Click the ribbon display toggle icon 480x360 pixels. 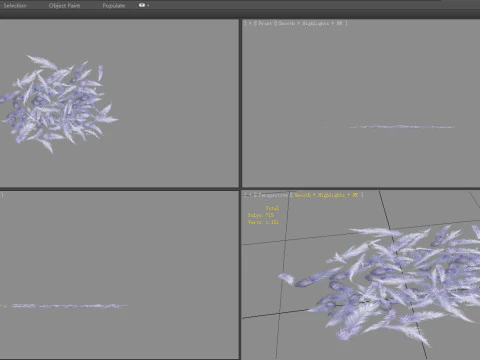[142, 5]
